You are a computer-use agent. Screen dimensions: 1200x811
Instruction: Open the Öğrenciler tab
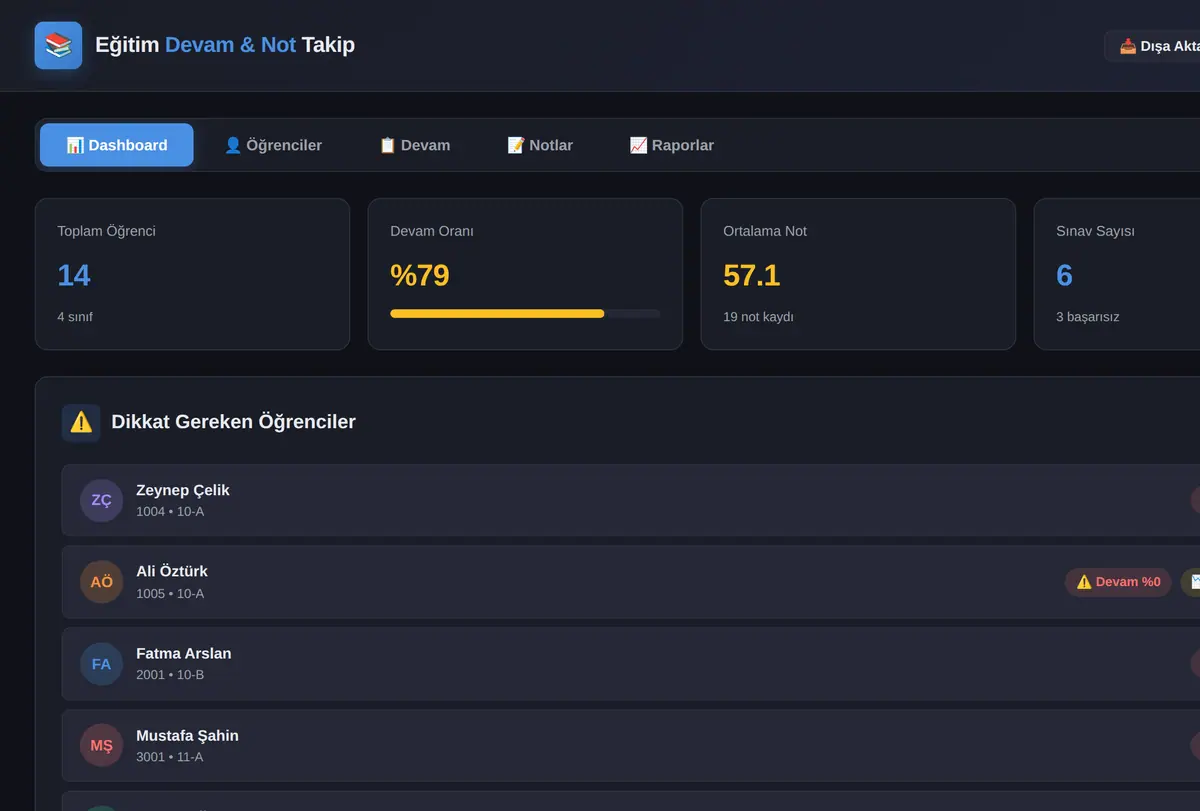point(273,145)
